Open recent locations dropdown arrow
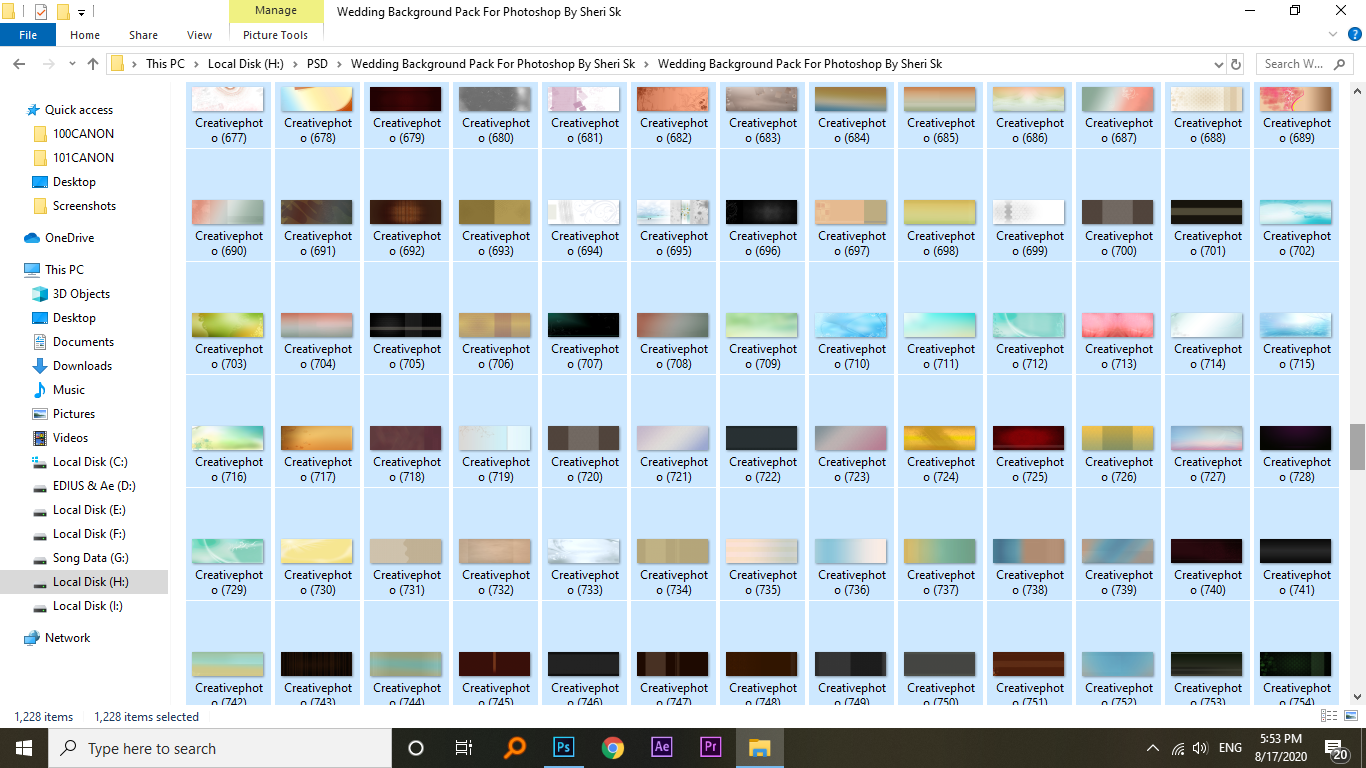Screen dimensions: 1366x768 tap(71, 64)
